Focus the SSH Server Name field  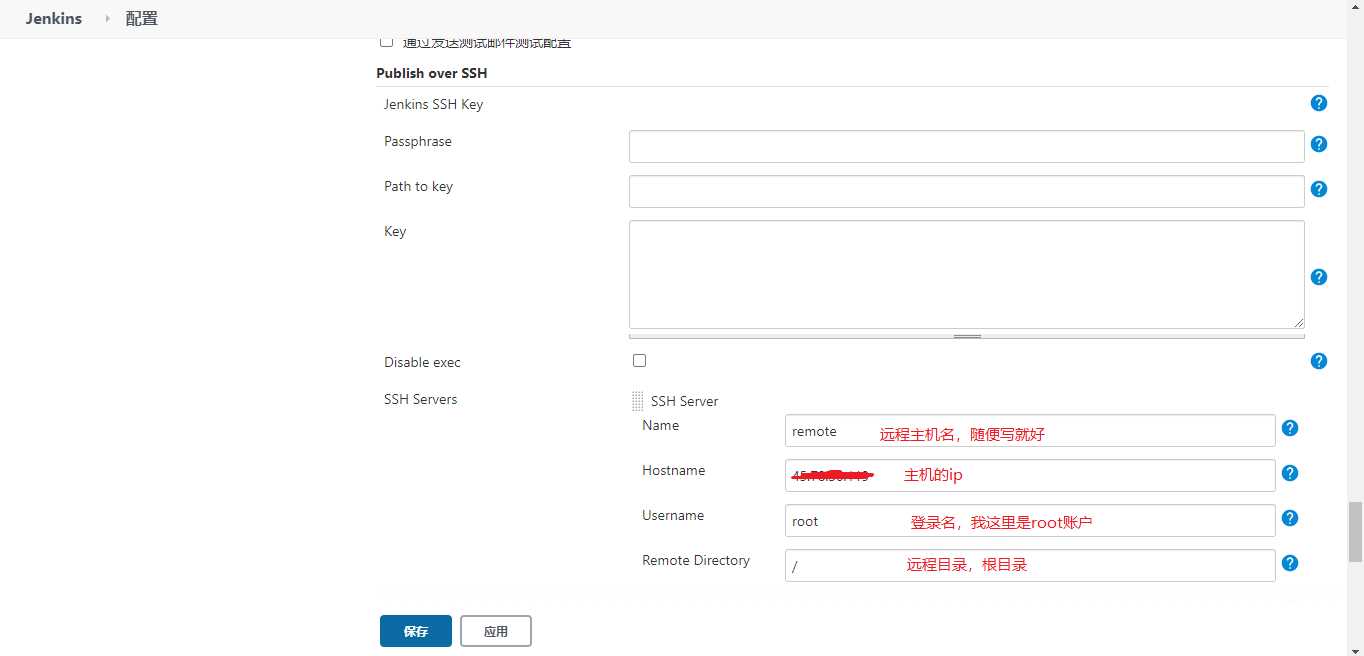point(1030,430)
